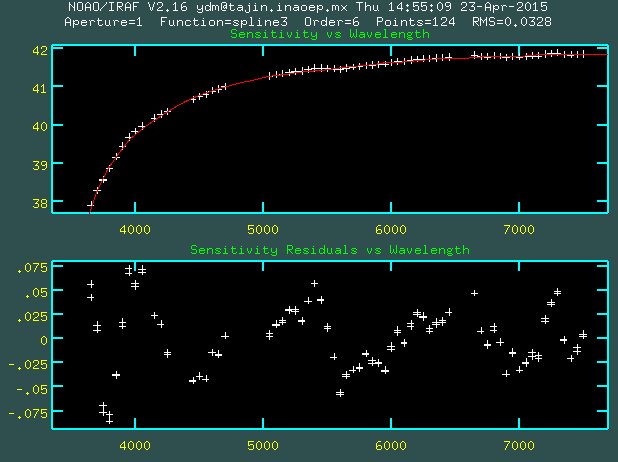The height and width of the screenshot is (462, 618).
Task: Click '7000' x-axis label under sensitivity plot
Action: [519, 229]
